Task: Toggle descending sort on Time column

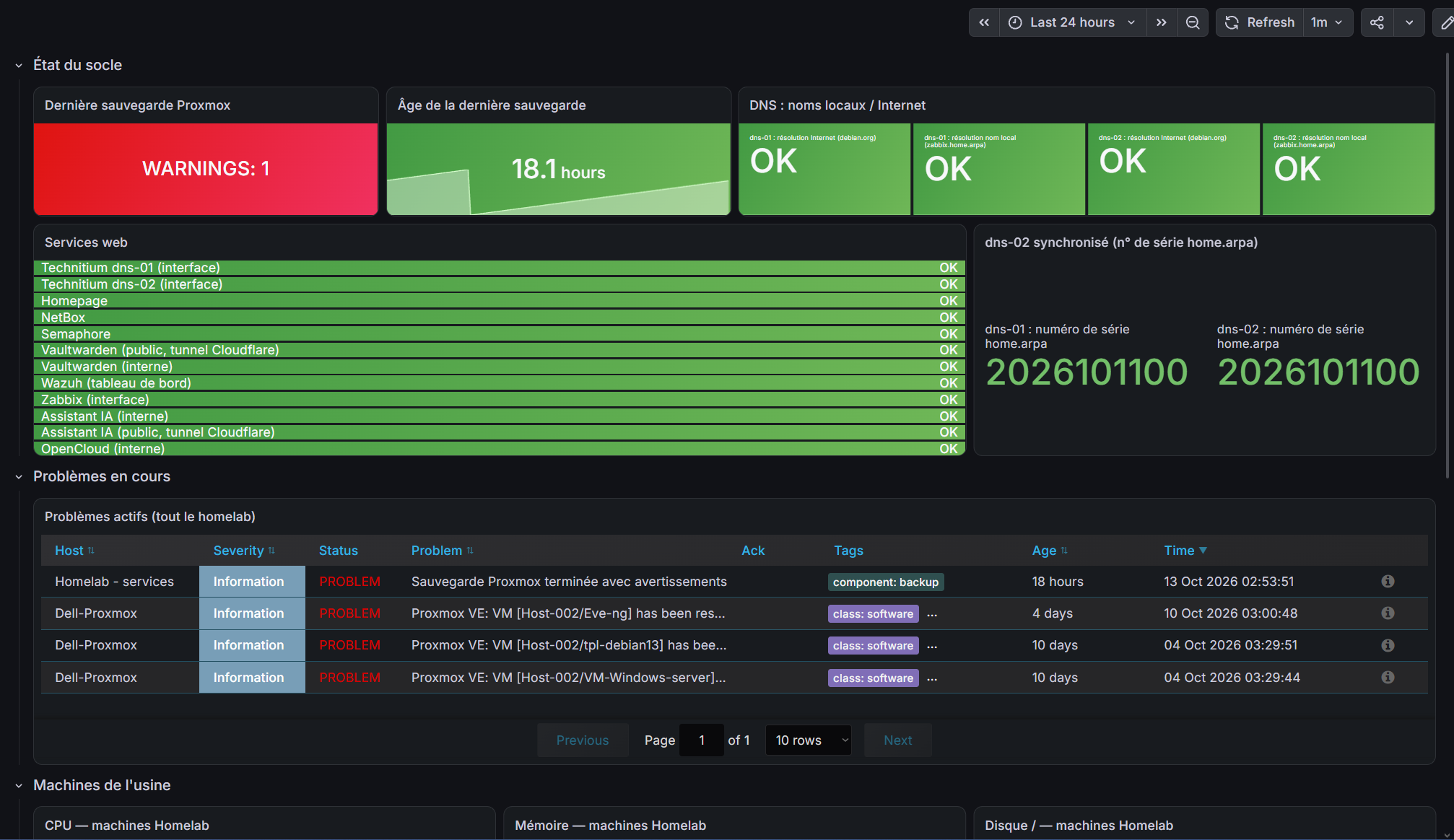Action: [1185, 551]
